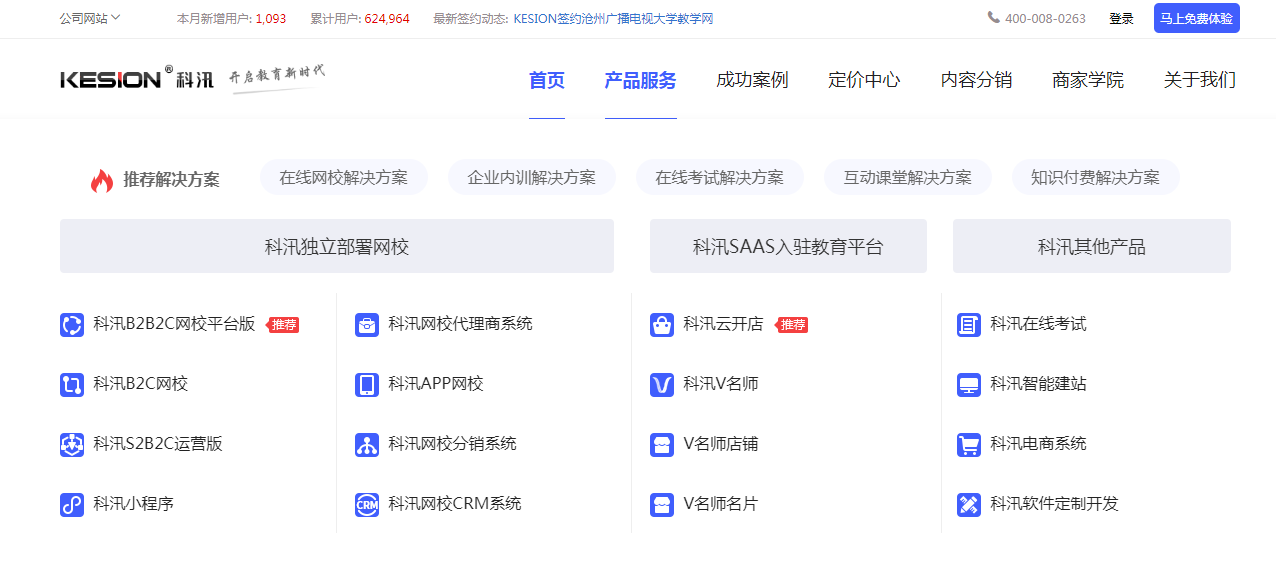
Task: Expand the 公司网站 dropdown
Action: [x=90, y=18]
